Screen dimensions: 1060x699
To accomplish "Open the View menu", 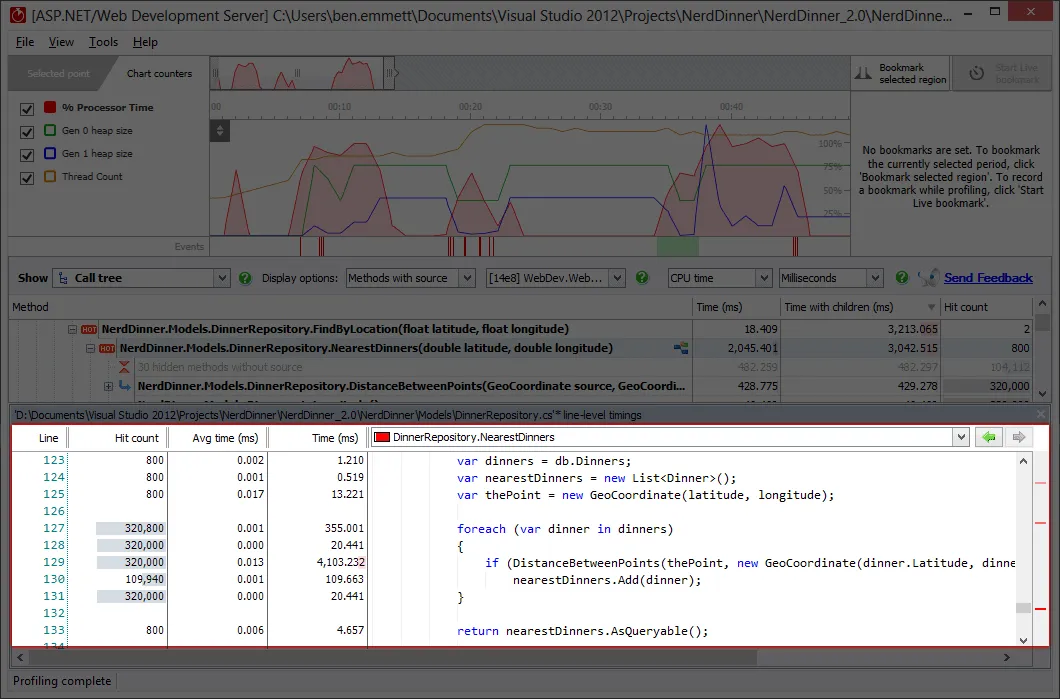I will 61,42.
